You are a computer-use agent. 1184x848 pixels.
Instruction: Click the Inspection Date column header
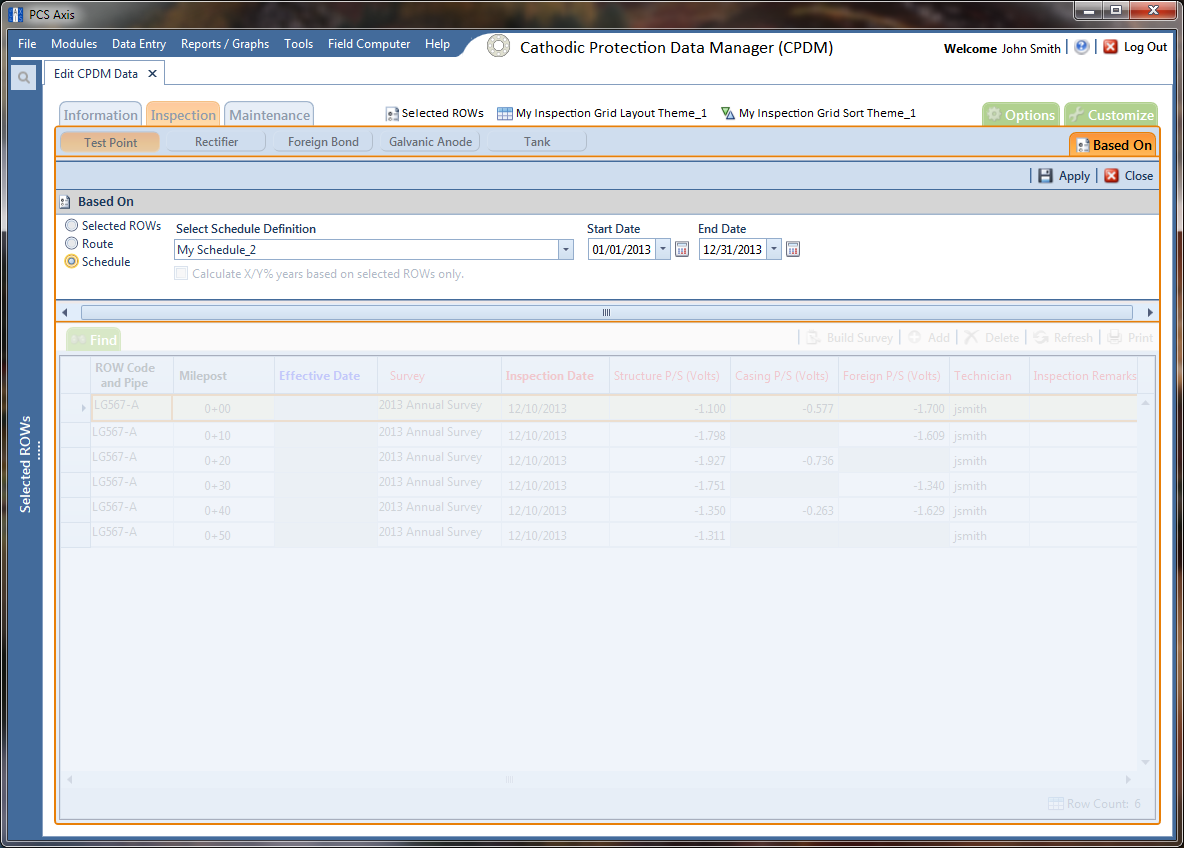click(x=555, y=375)
